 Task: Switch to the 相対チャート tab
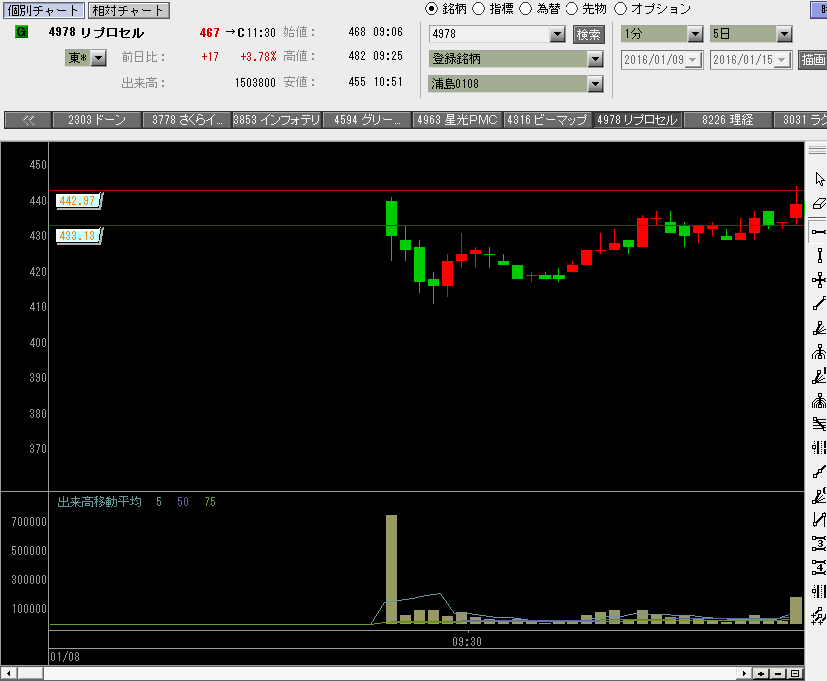[128, 11]
